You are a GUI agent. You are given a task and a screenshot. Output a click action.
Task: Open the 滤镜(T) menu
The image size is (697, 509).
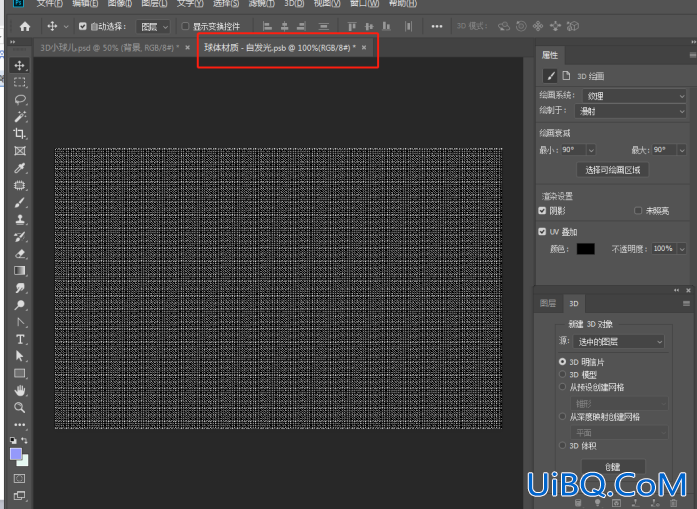261,4
